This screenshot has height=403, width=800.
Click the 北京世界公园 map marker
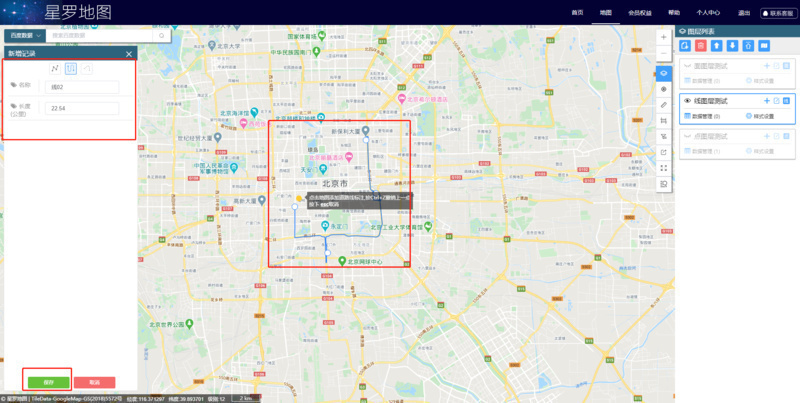189,323
